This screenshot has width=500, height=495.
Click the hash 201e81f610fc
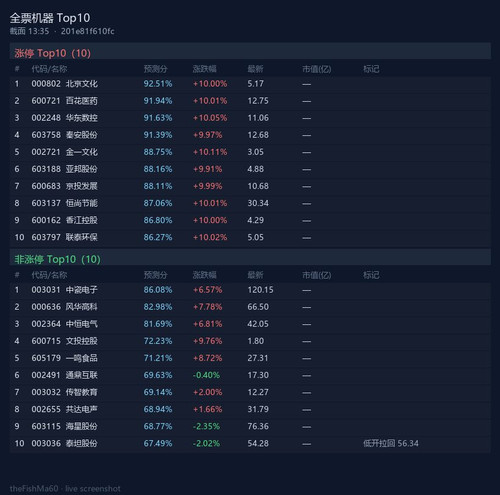tap(87, 31)
